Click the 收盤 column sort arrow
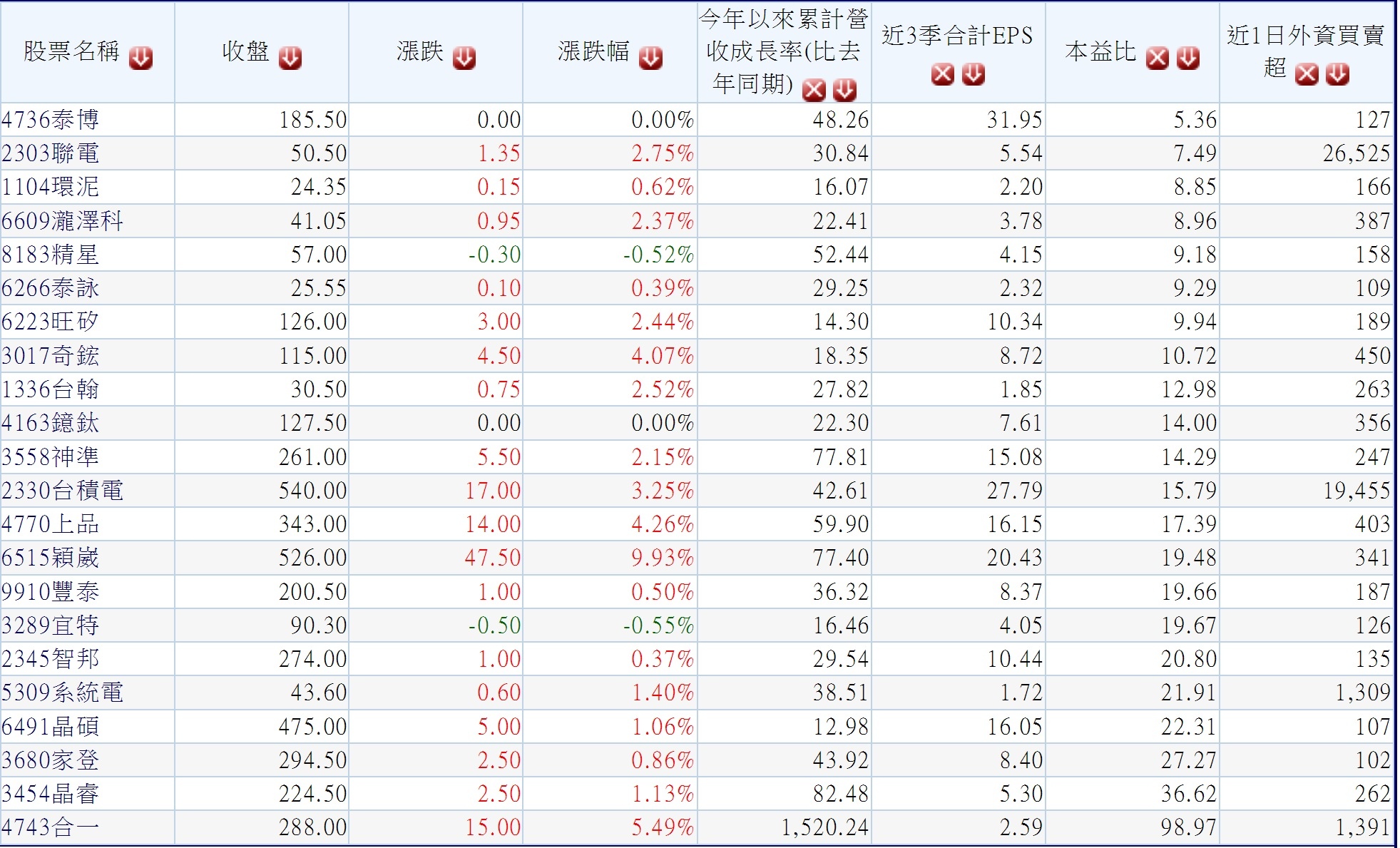1400x848 pixels. 290,58
